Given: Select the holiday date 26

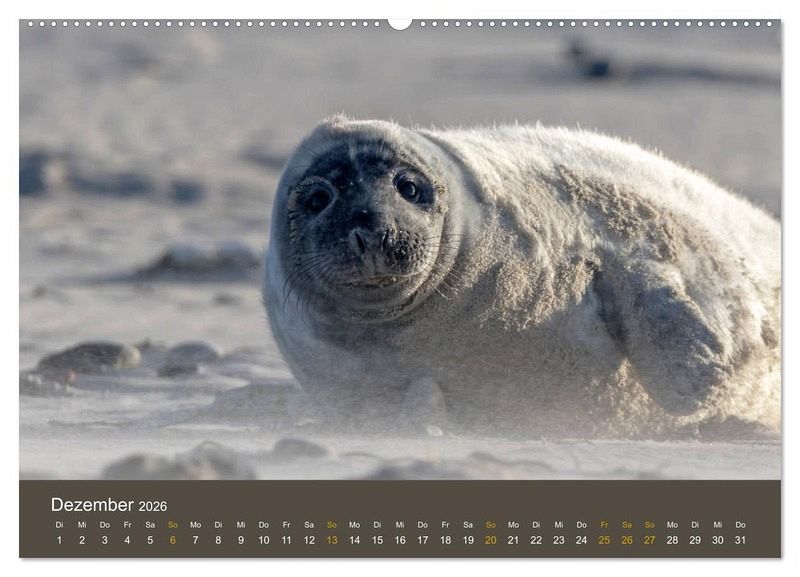Looking at the screenshot, I should [x=627, y=540].
